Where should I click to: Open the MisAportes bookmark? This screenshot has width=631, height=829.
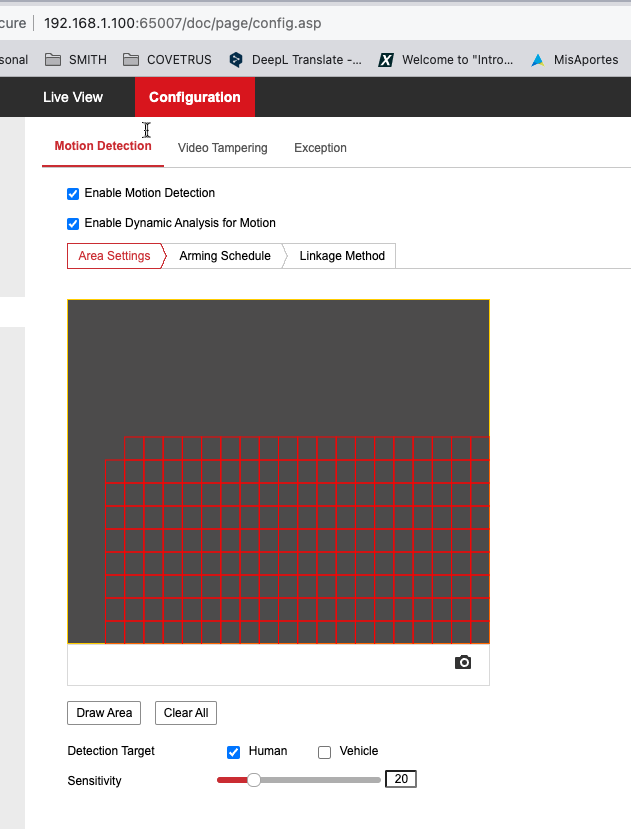pos(575,60)
